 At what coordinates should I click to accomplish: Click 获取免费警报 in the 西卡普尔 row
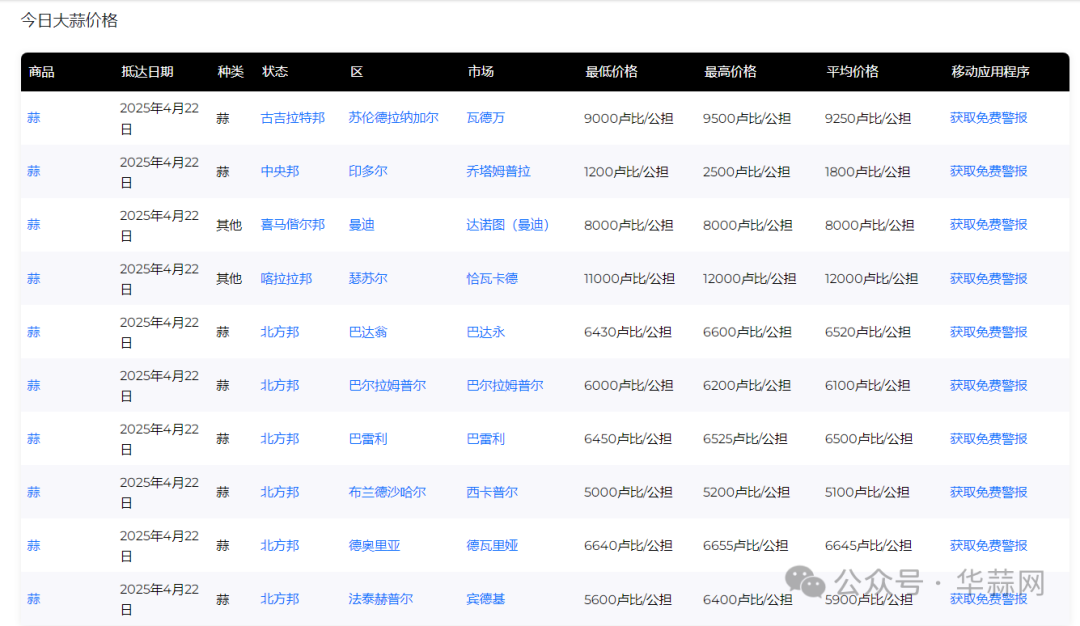(988, 492)
